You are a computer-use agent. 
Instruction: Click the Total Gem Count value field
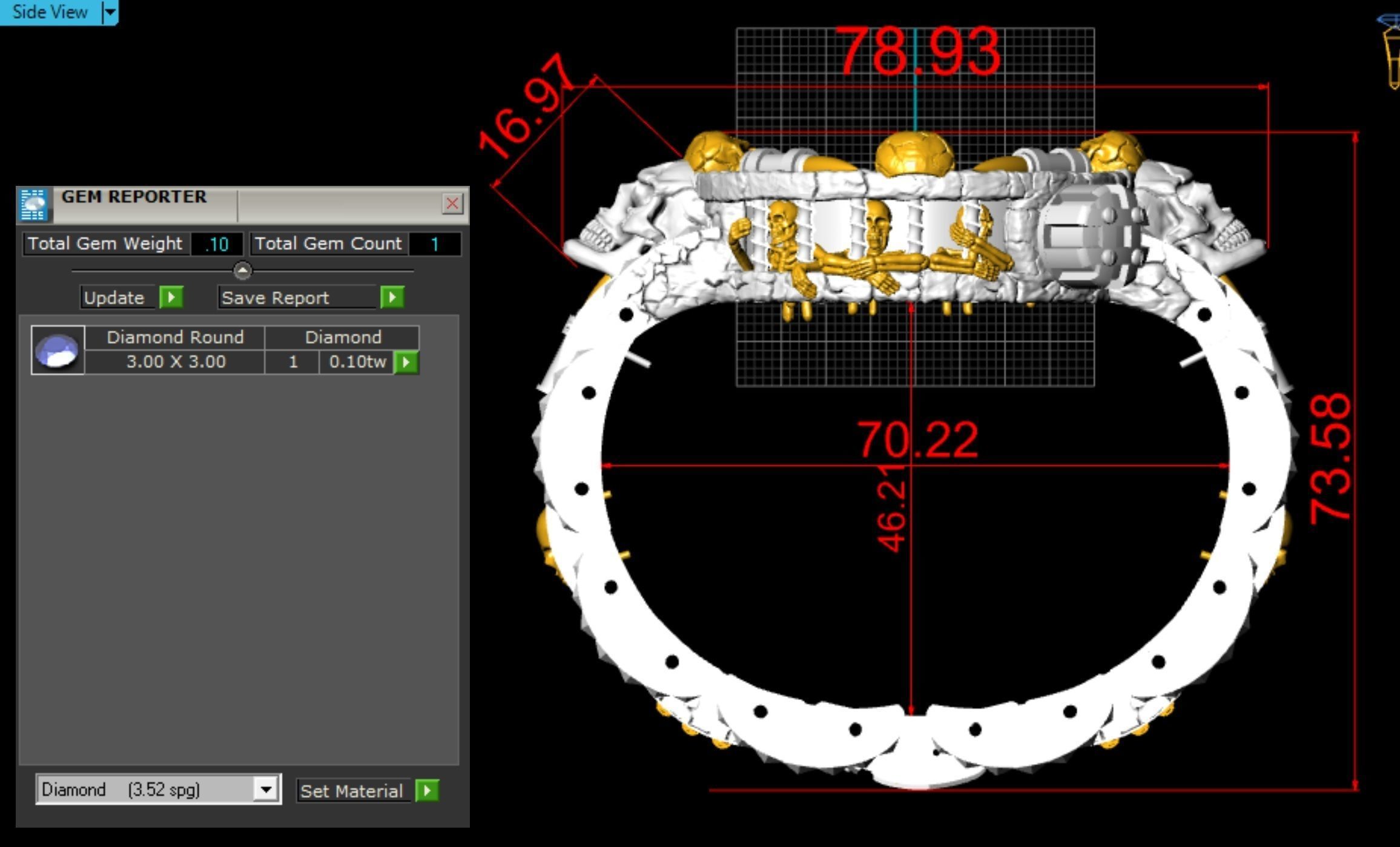[434, 244]
